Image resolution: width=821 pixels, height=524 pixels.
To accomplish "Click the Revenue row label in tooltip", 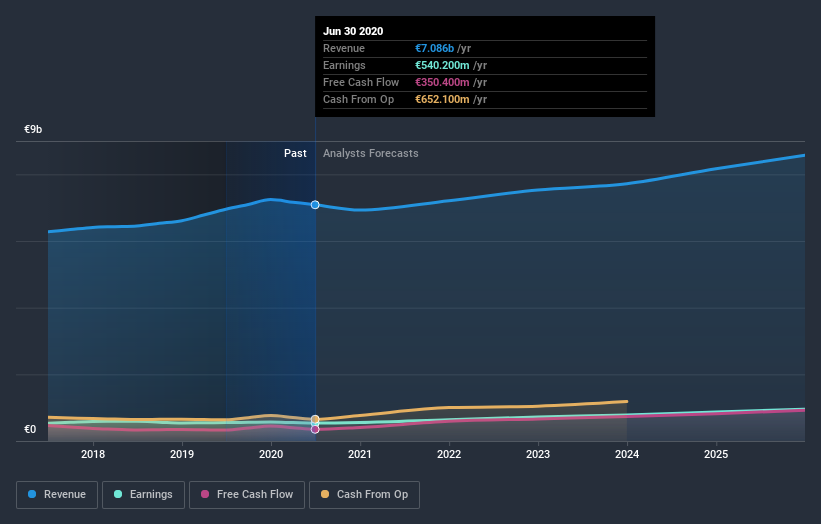I will click(344, 48).
